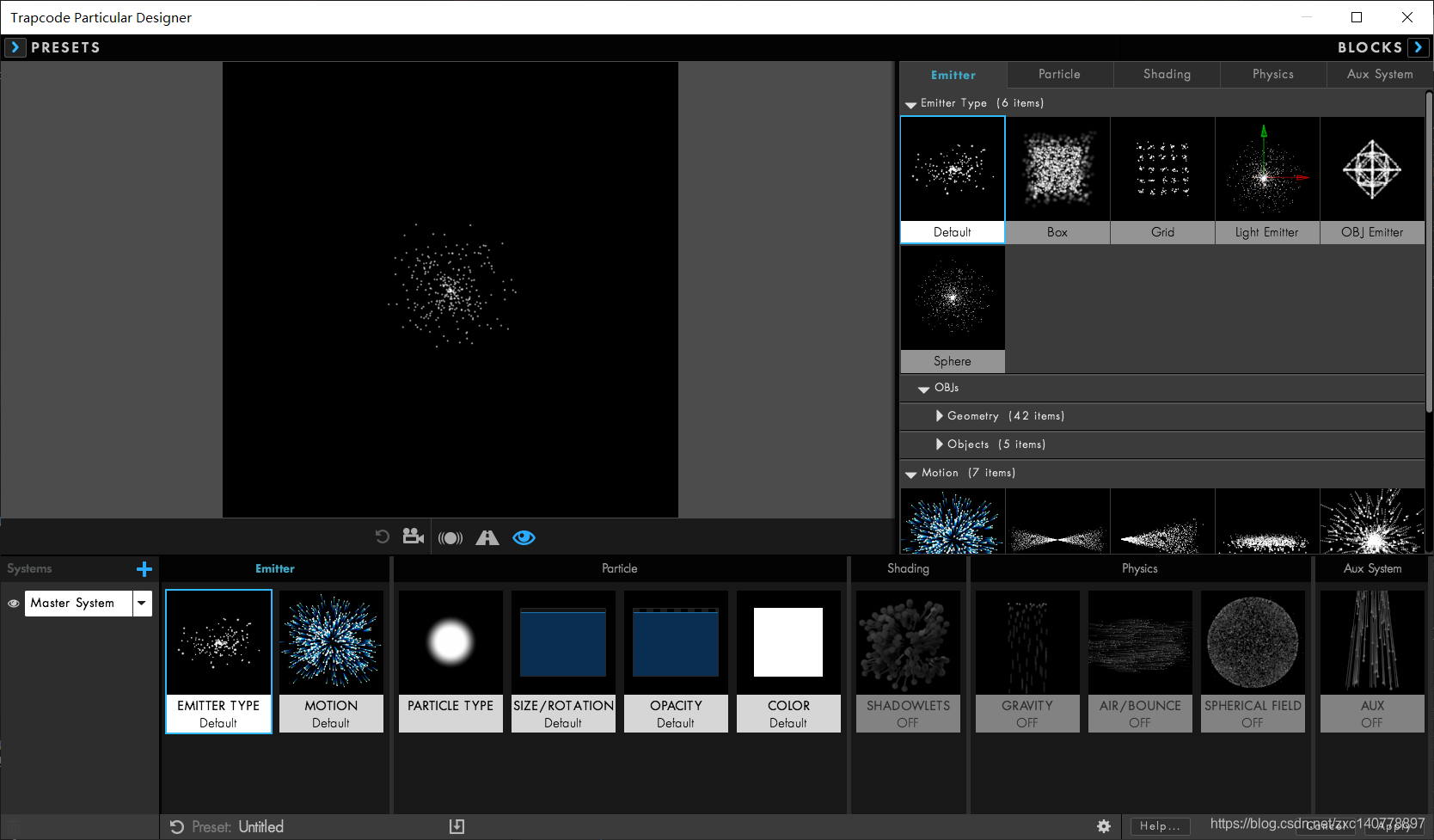Image resolution: width=1434 pixels, height=840 pixels.
Task: Open the SIZE/ROTATION block
Action: coord(563,661)
